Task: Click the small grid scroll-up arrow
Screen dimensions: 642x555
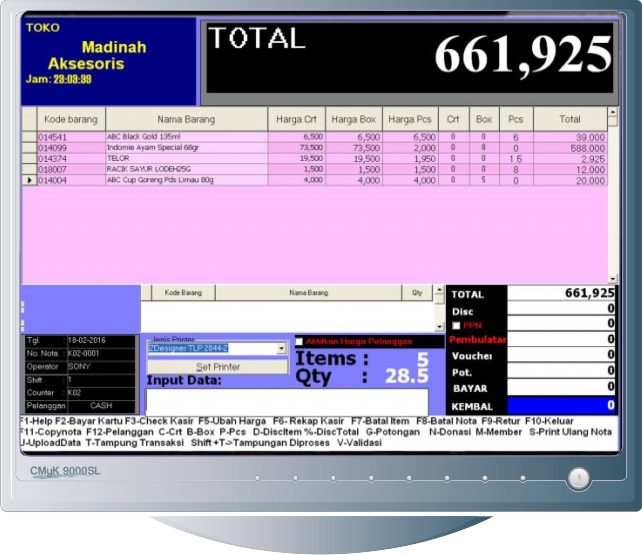Action: click(x=437, y=290)
